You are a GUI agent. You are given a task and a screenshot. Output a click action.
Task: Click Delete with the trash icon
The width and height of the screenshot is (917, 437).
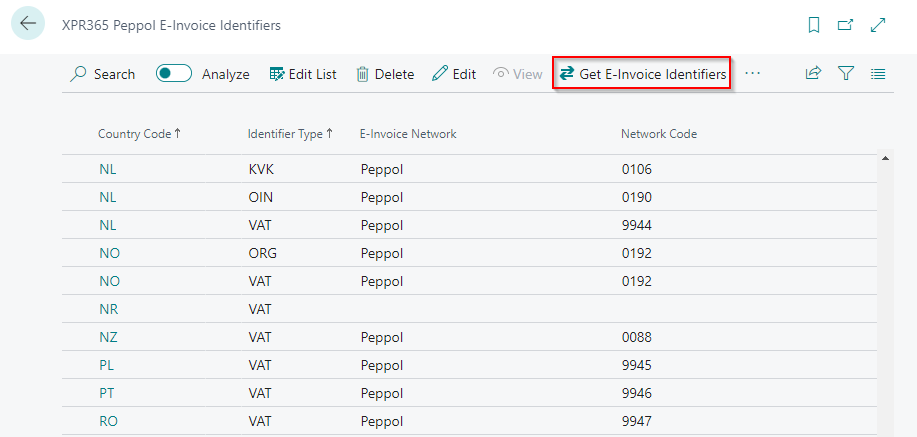(385, 74)
